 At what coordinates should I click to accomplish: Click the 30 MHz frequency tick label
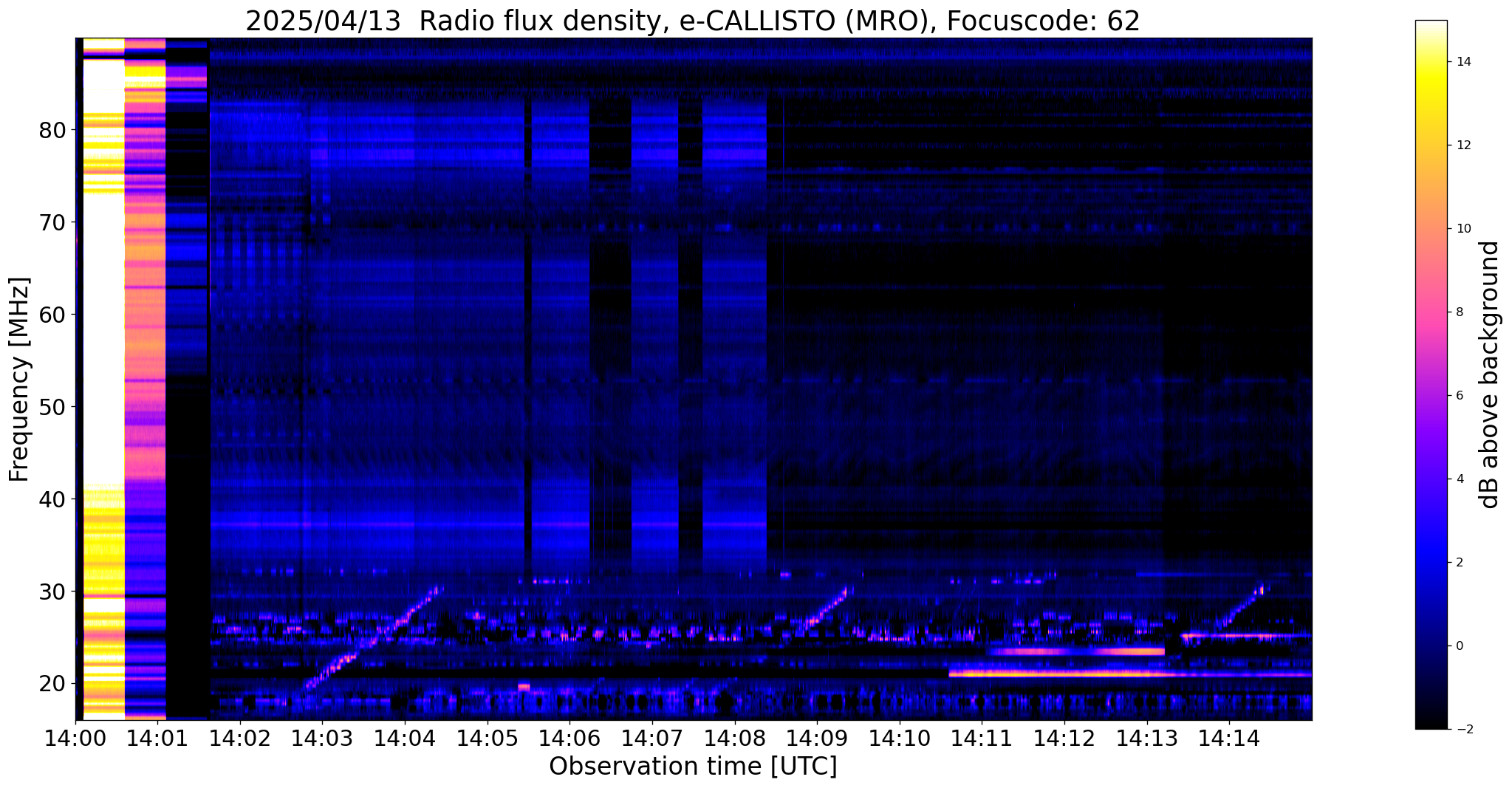pyautogui.click(x=52, y=592)
